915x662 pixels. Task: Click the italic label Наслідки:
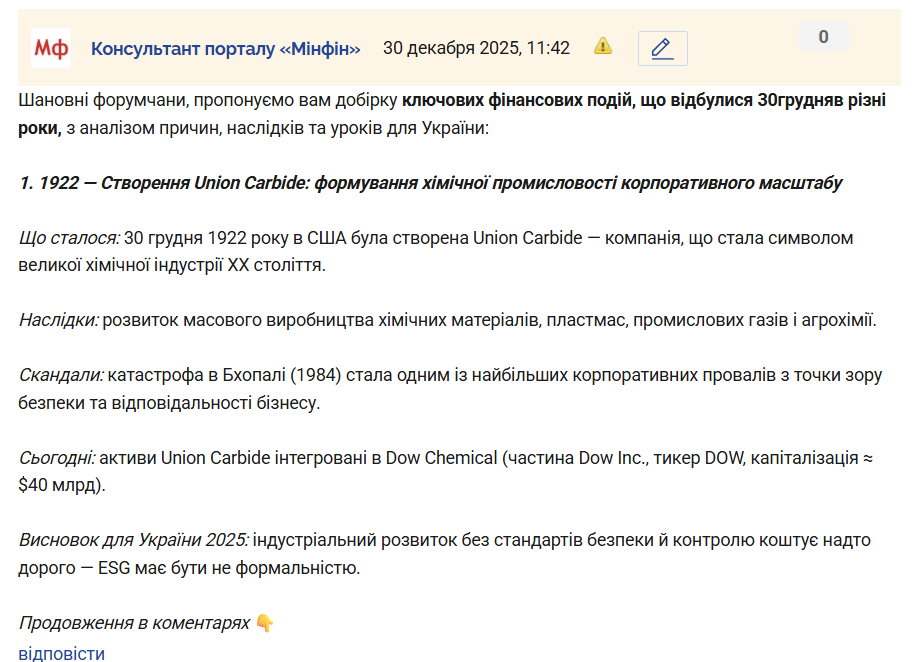click(59, 321)
